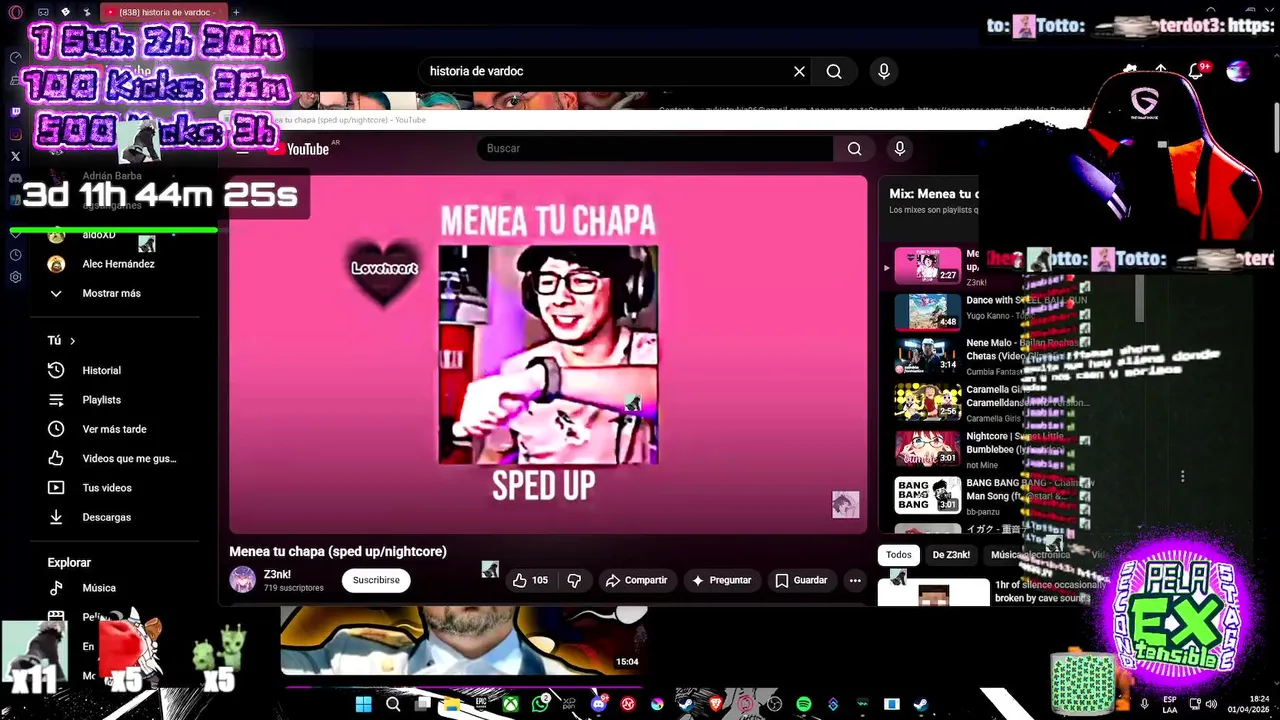Screen dimensions: 1280x720
Task: Click the Menea tu chapa video player
Action: pyautogui.click(x=548, y=355)
